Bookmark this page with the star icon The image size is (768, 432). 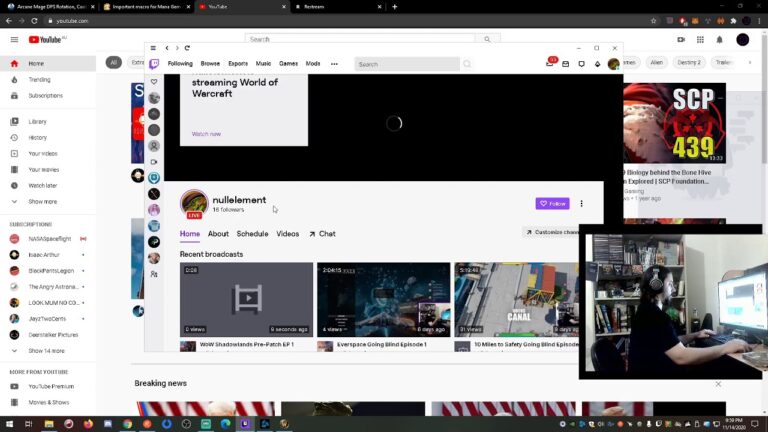pyautogui.click(x=653, y=21)
